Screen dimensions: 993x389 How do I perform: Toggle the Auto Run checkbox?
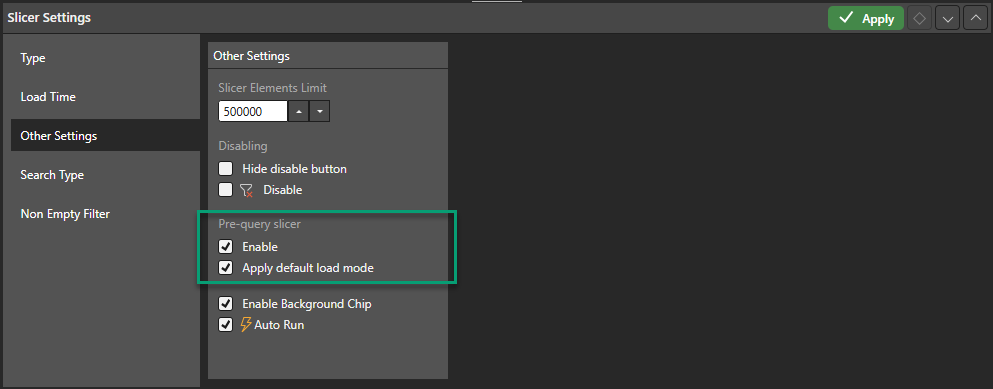coord(225,325)
